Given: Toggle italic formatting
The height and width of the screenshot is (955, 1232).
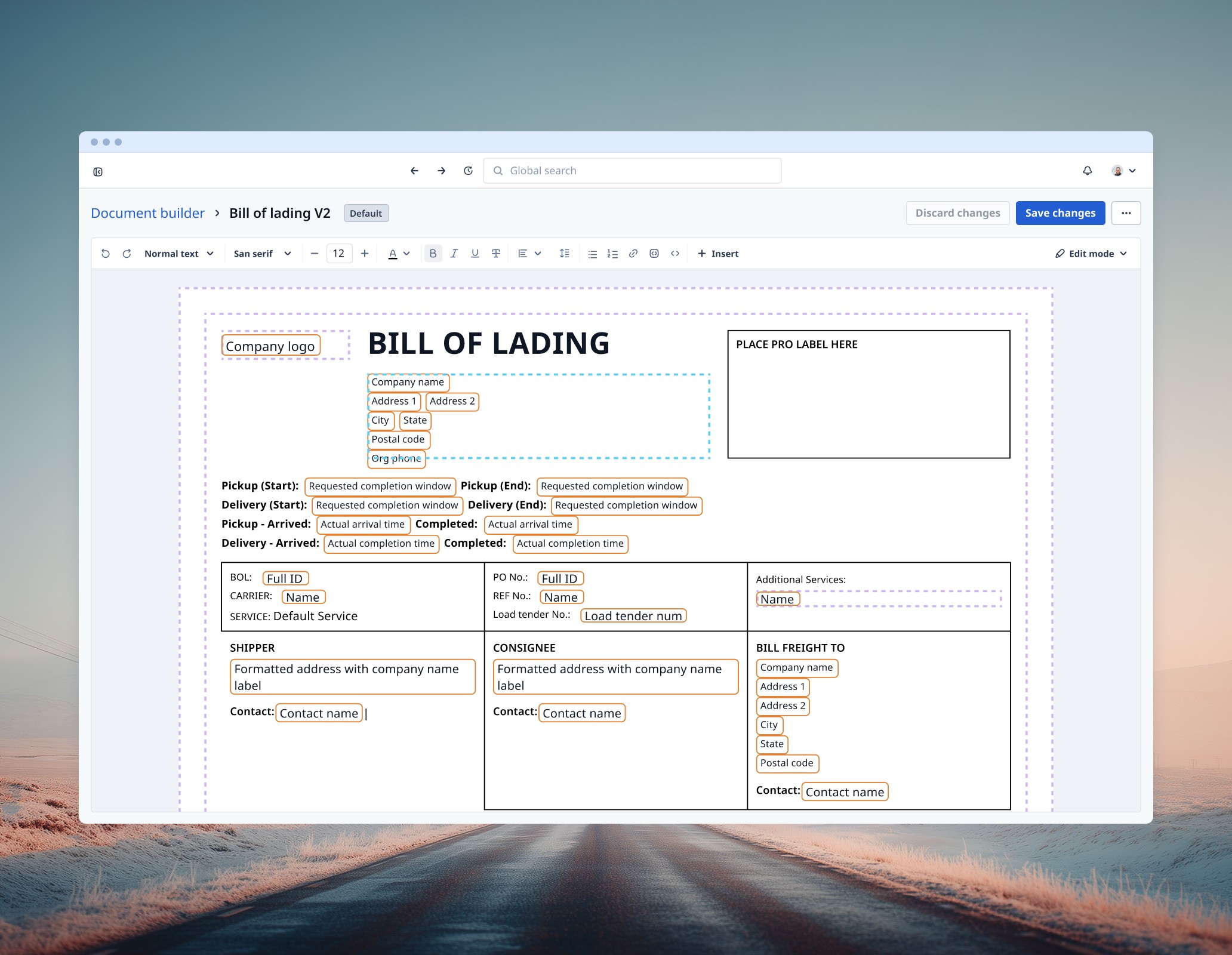Looking at the screenshot, I should (454, 254).
